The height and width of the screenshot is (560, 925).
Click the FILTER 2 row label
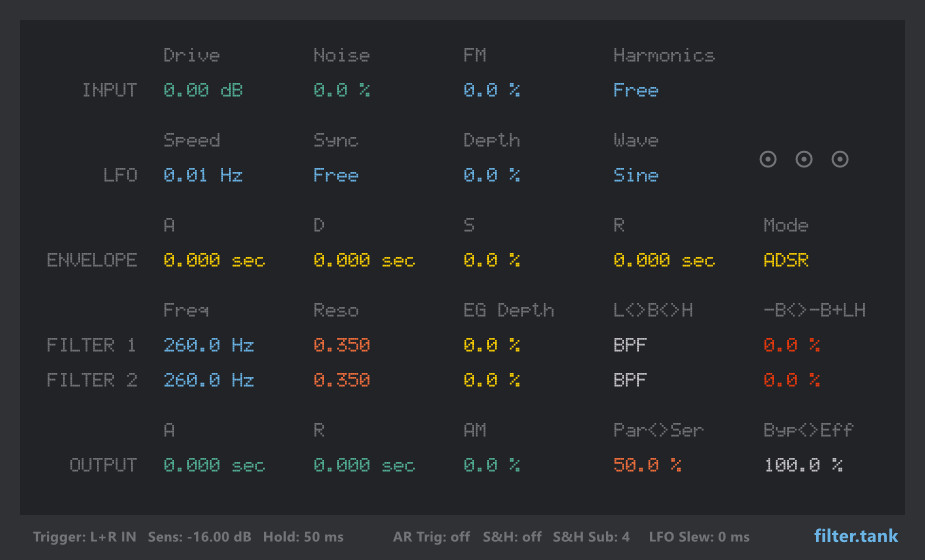pyautogui.click(x=91, y=380)
